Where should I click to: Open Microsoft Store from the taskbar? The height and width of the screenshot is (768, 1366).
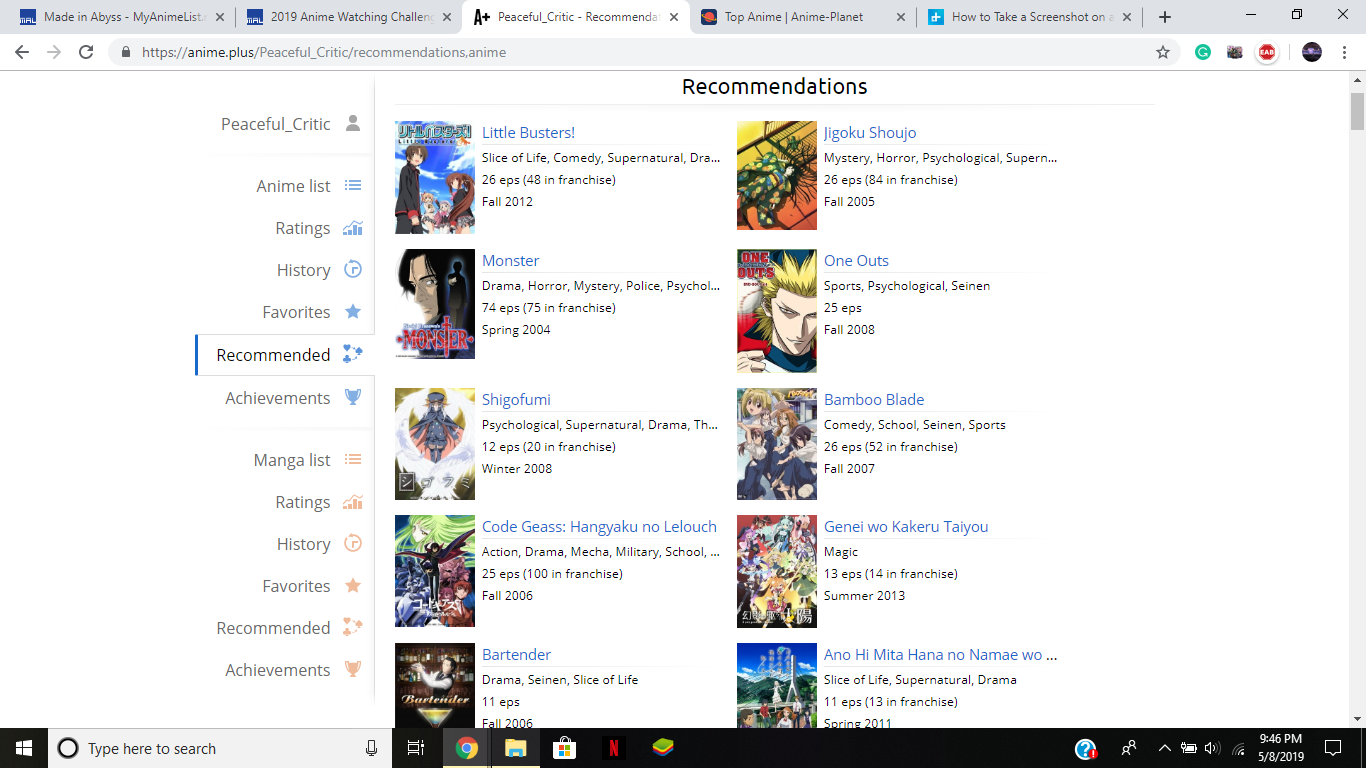pos(564,748)
